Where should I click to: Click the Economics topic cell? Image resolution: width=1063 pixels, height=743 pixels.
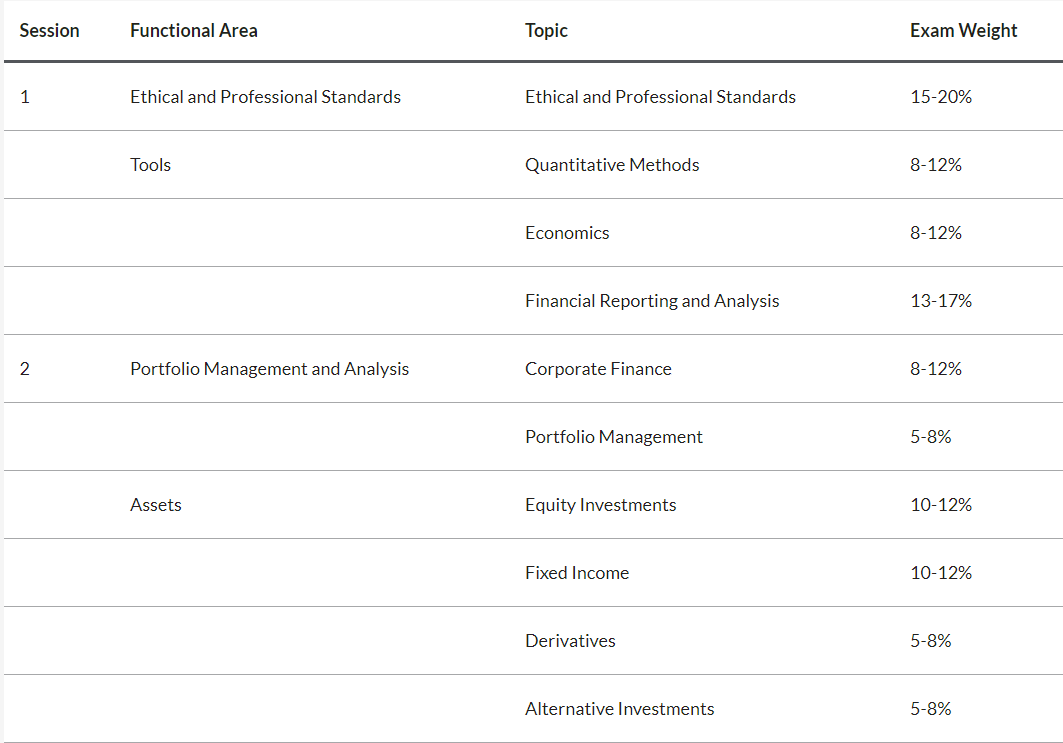point(567,233)
